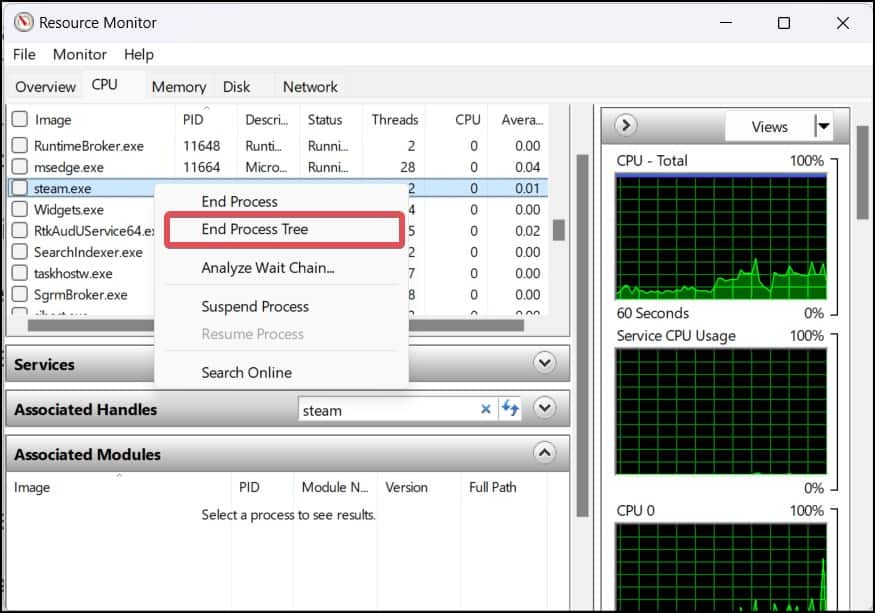Open the File menu
Viewport: 875px width, 613px height.
pyautogui.click(x=24, y=54)
